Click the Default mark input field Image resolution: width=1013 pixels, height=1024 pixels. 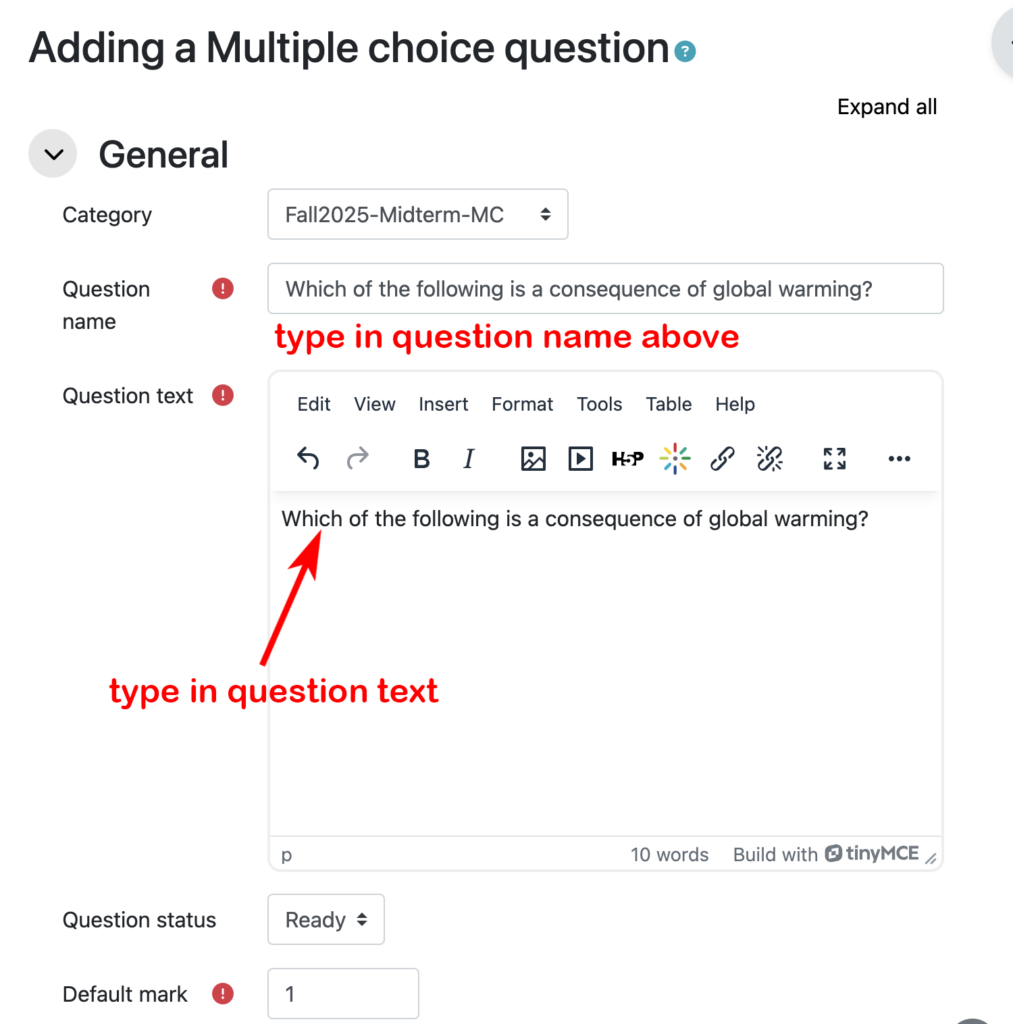(x=342, y=994)
